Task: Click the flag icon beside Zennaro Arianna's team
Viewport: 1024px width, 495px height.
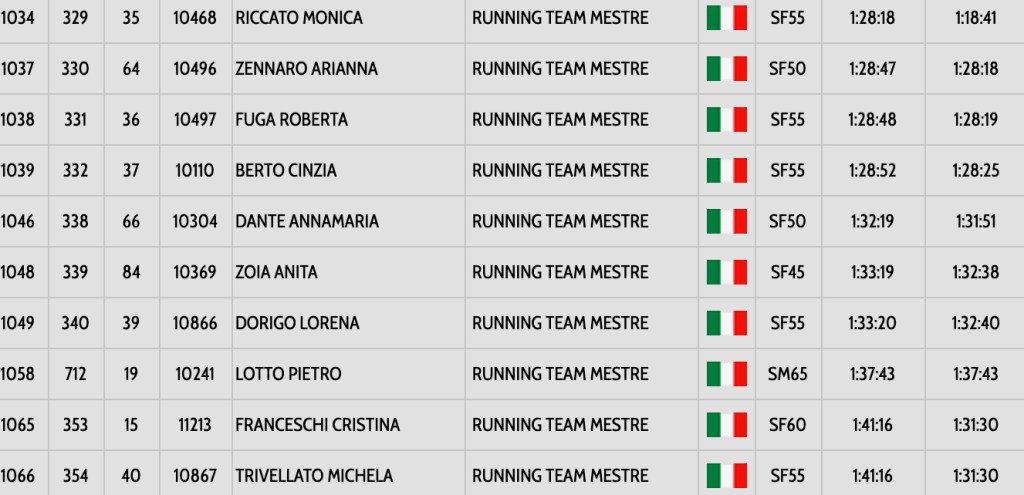Action: pyautogui.click(x=727, y=69)
